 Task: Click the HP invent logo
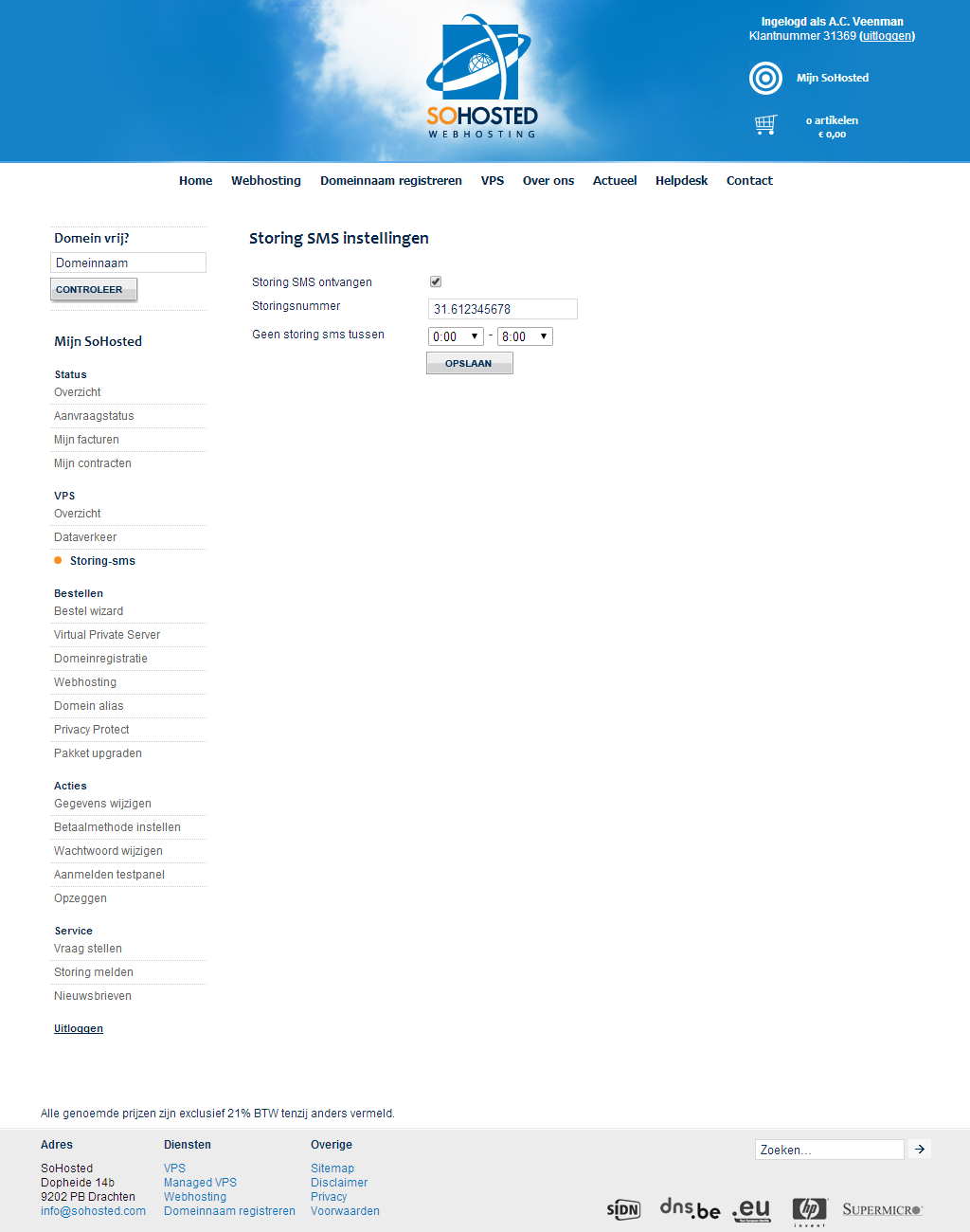[x=809, y=1210]
